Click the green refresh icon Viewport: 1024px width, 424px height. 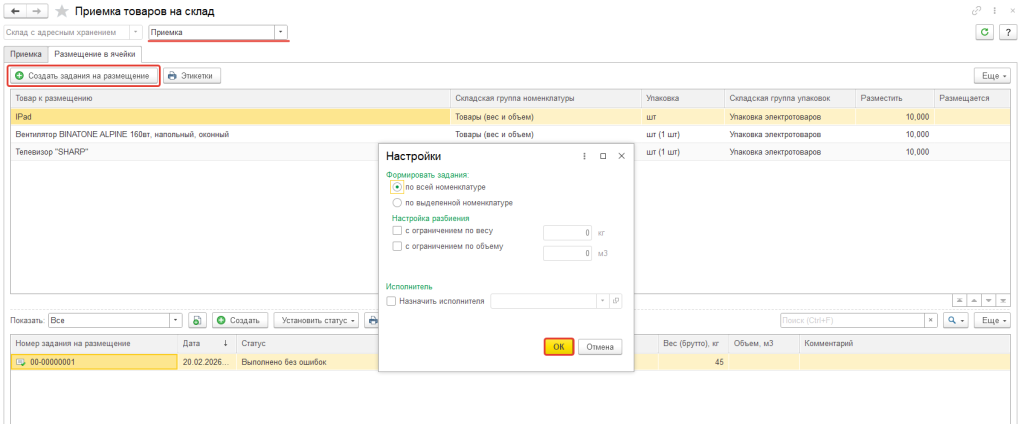(x=985, y=33)
